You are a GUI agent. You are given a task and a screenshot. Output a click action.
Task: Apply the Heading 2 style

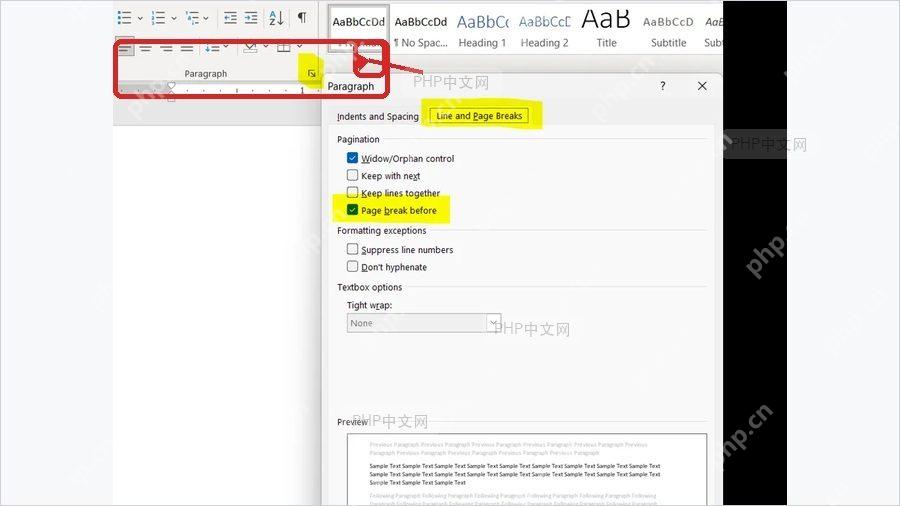coord(545,30)
